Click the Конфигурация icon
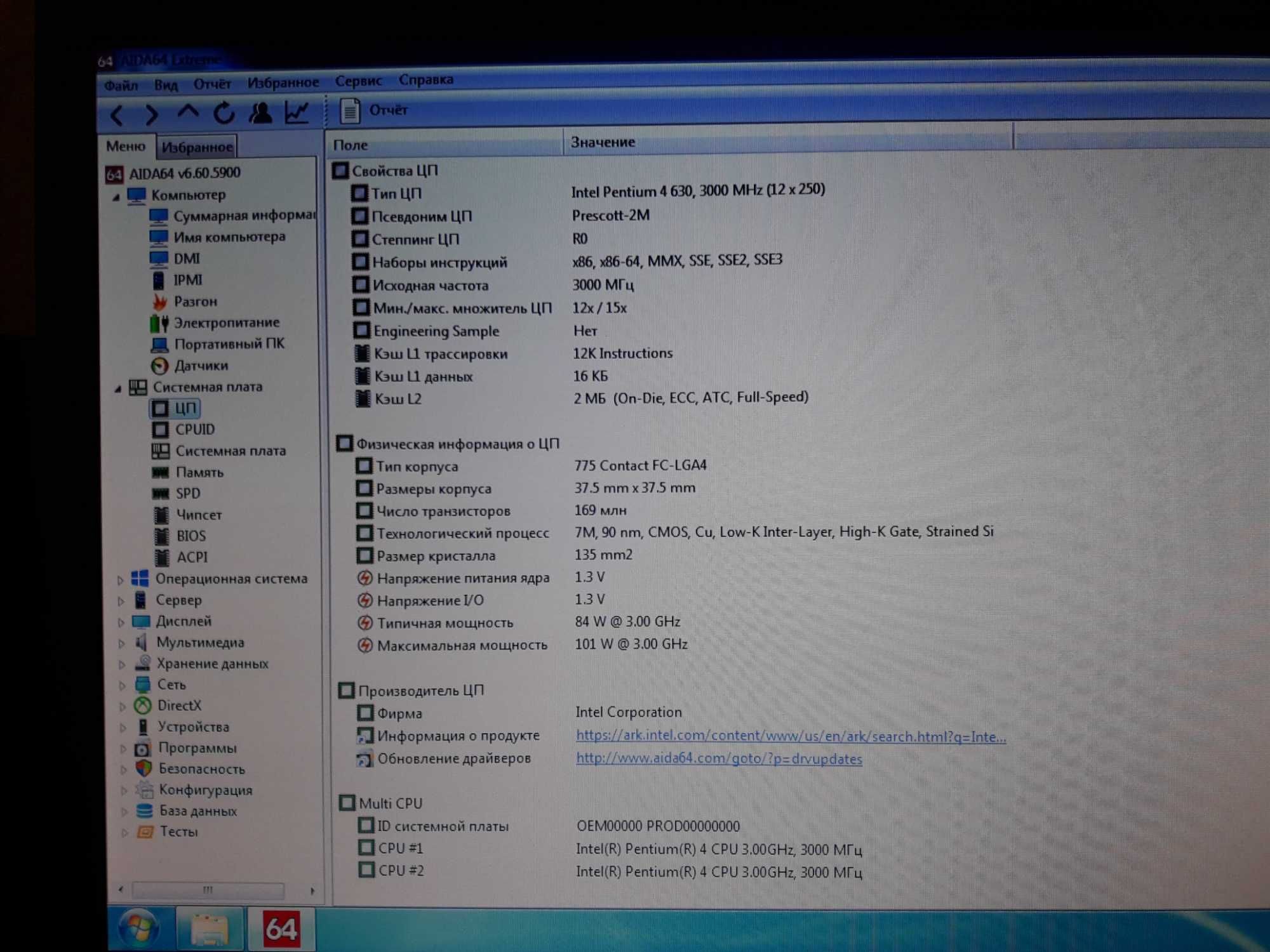Screen dimensions: 1270x952 [145, 790]
